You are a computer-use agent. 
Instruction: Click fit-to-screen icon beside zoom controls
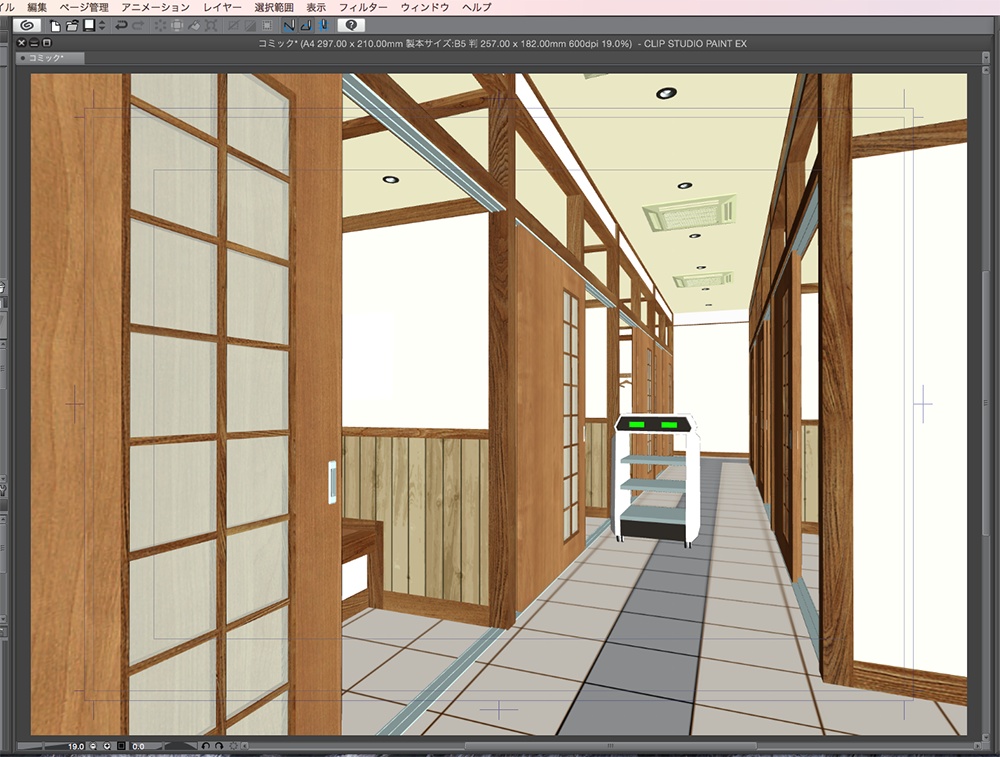click(x=121, y=746)
